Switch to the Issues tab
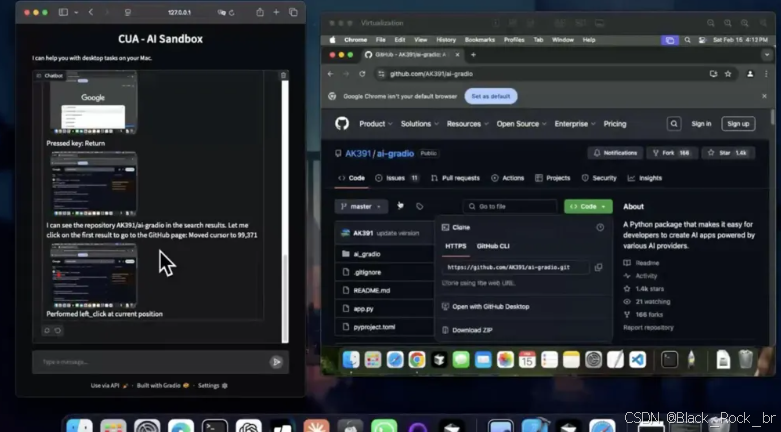781x432 pixels. click(x=396, y=178)
